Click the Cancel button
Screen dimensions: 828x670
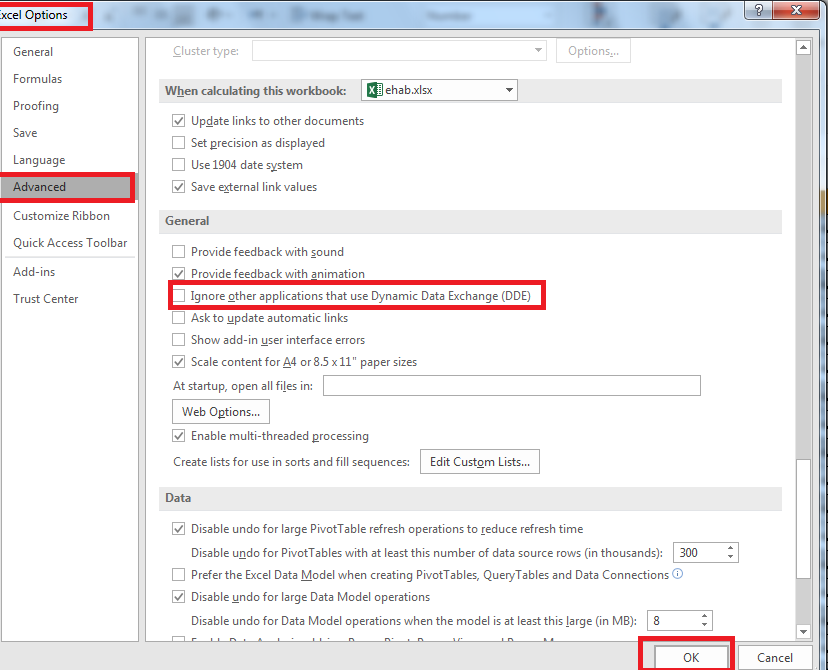775,657
